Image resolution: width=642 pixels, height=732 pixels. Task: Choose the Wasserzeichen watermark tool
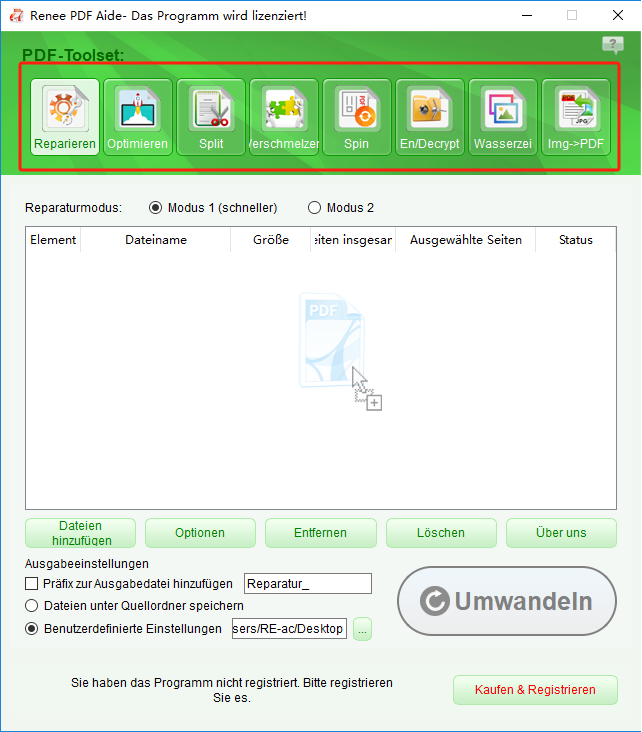click(x=503, y=117)
